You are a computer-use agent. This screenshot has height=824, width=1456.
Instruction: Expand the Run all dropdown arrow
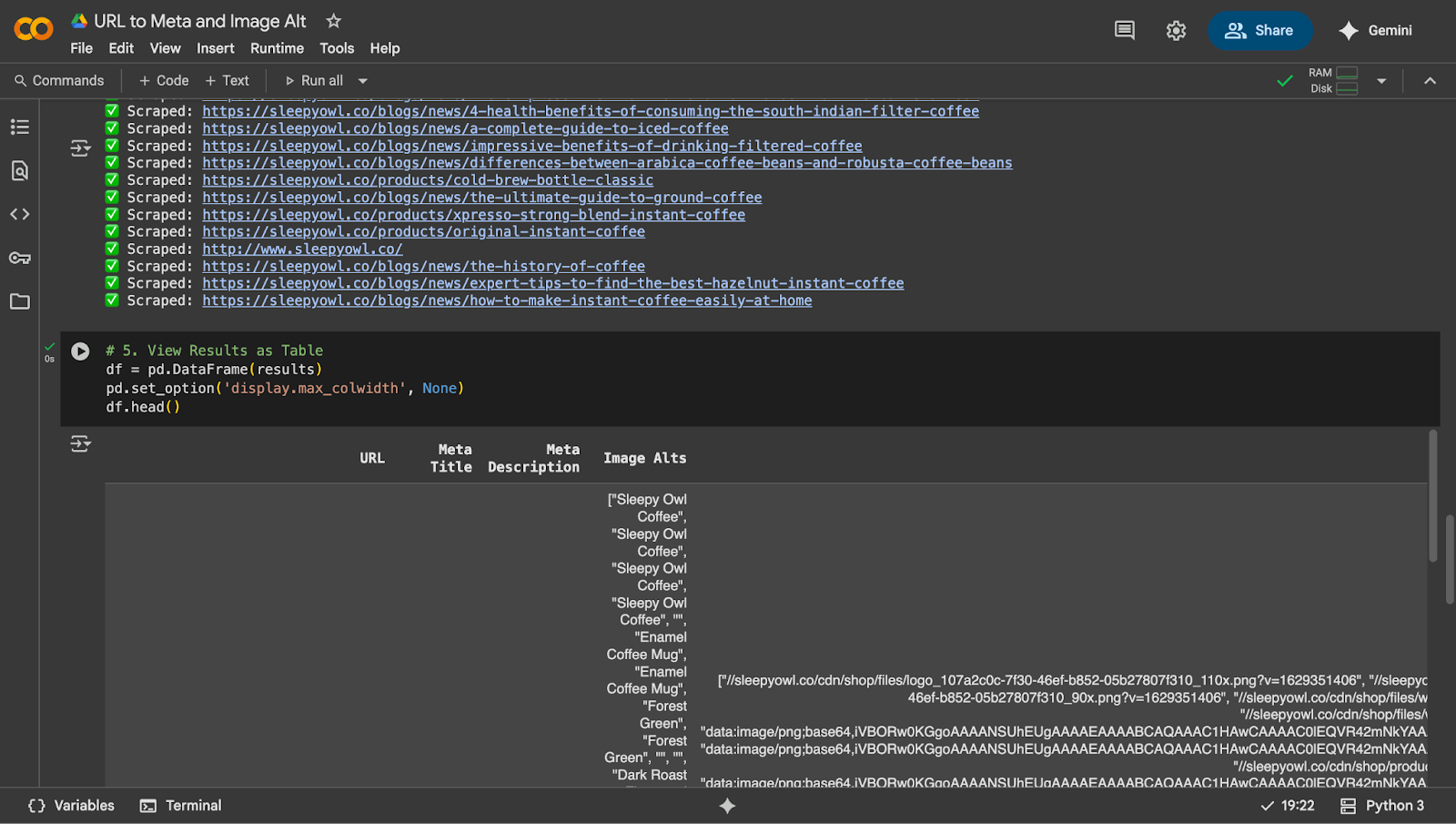[363, 80]
